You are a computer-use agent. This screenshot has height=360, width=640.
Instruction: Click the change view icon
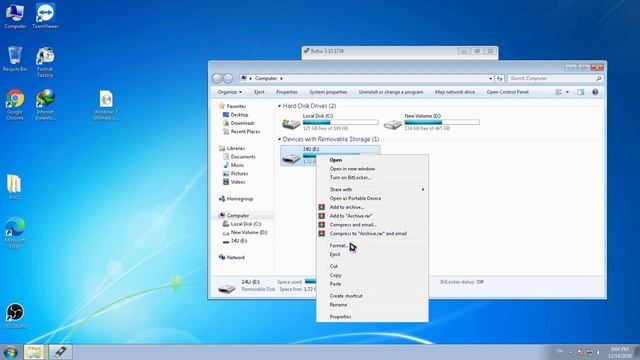(559, 92)
